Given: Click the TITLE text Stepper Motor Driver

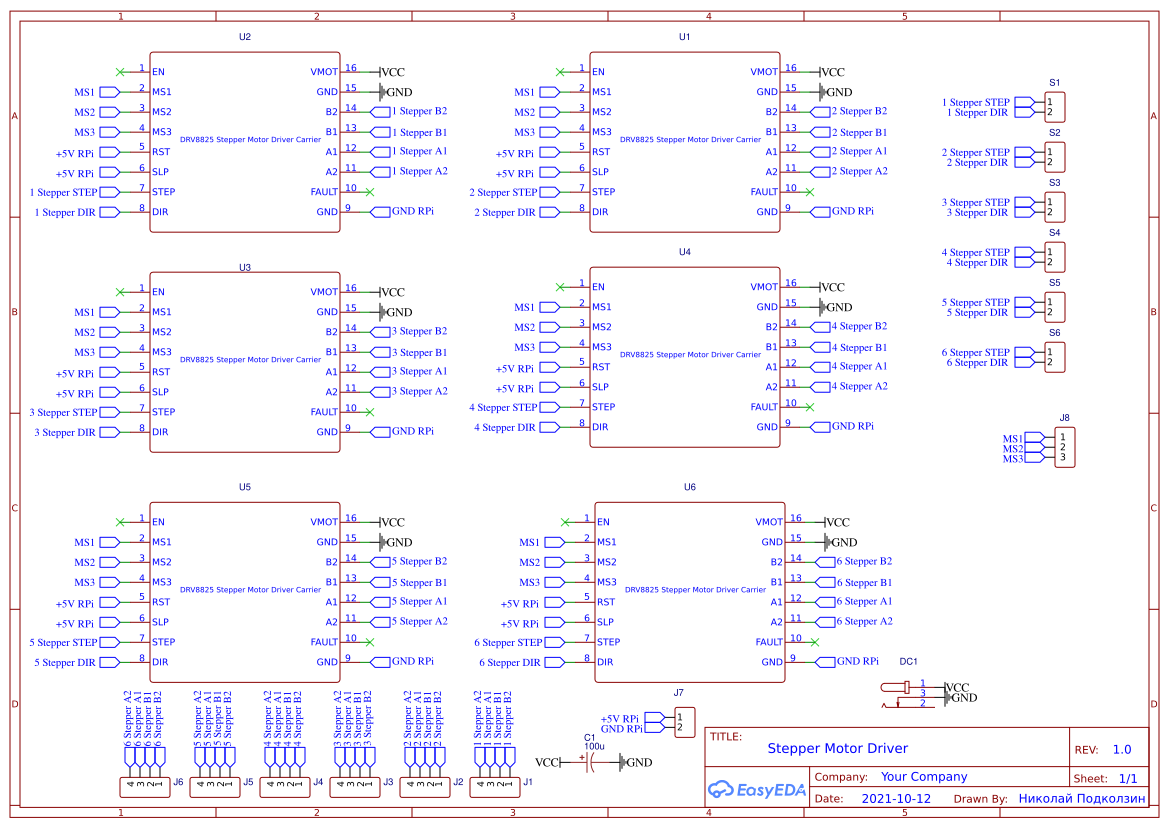Looking at the screenshot, I should (x=838, y=747).
